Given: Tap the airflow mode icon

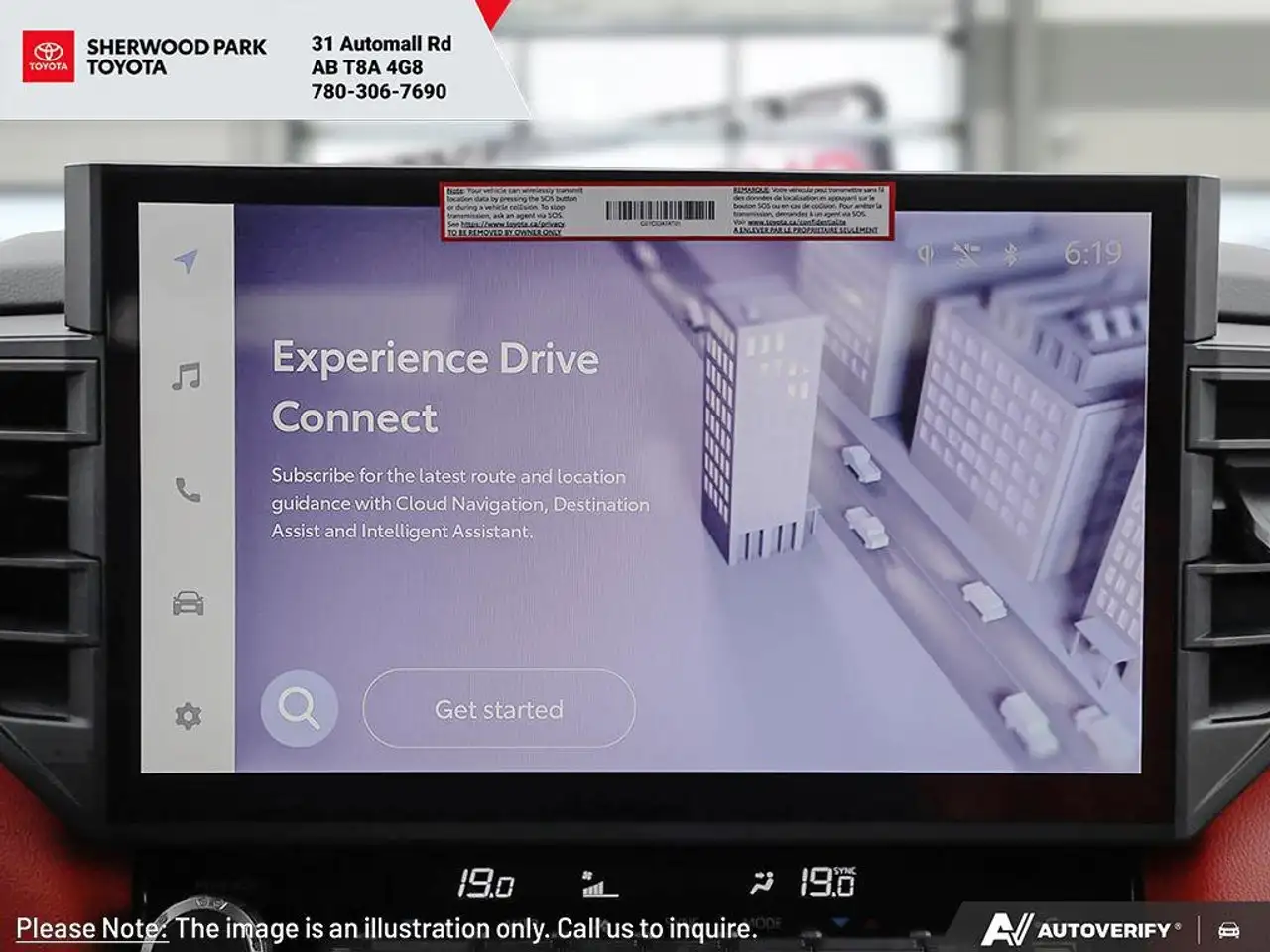Looking at the screenshot, I should [762, 883].
